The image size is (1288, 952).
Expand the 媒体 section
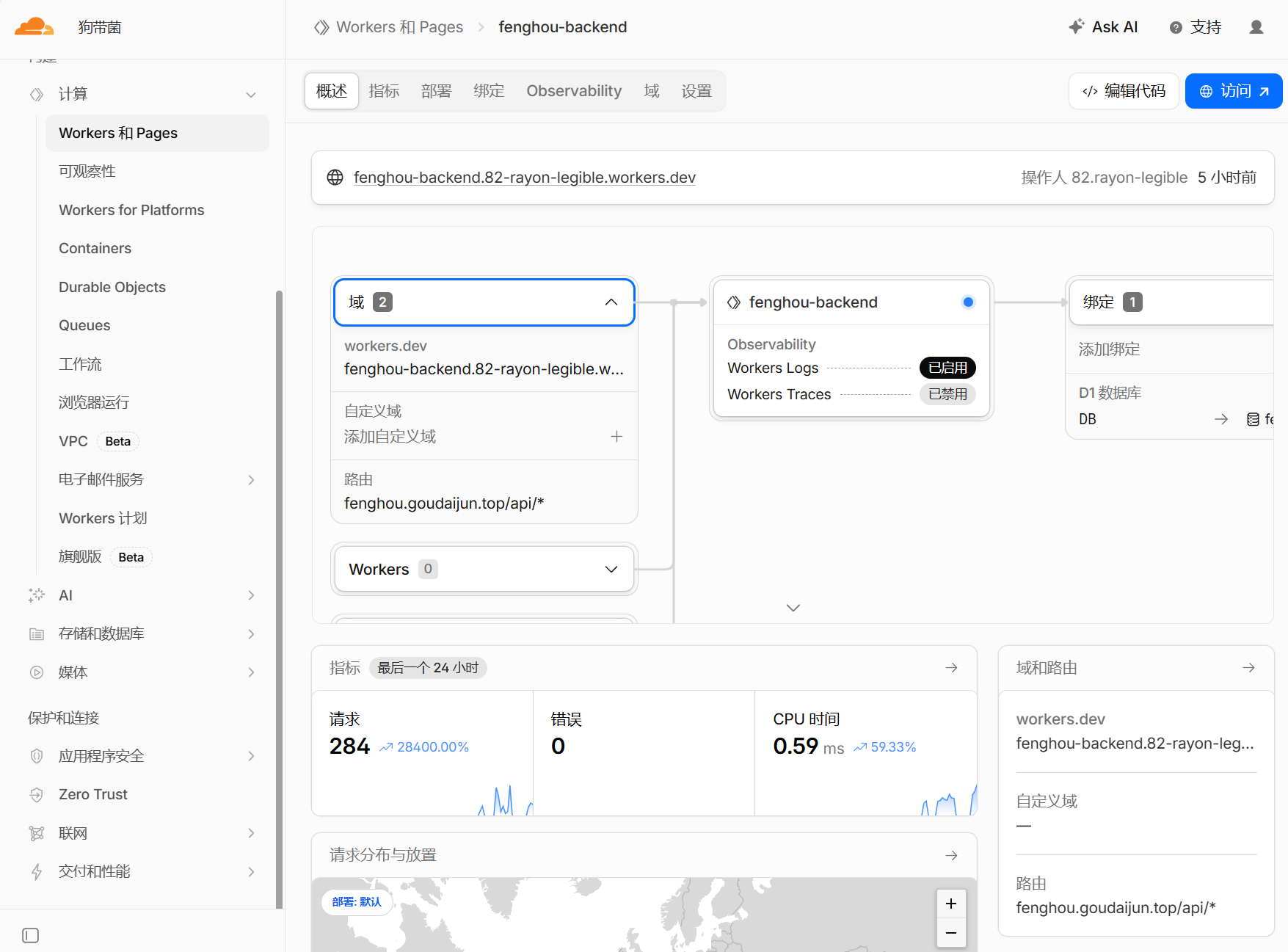point(251,672)
